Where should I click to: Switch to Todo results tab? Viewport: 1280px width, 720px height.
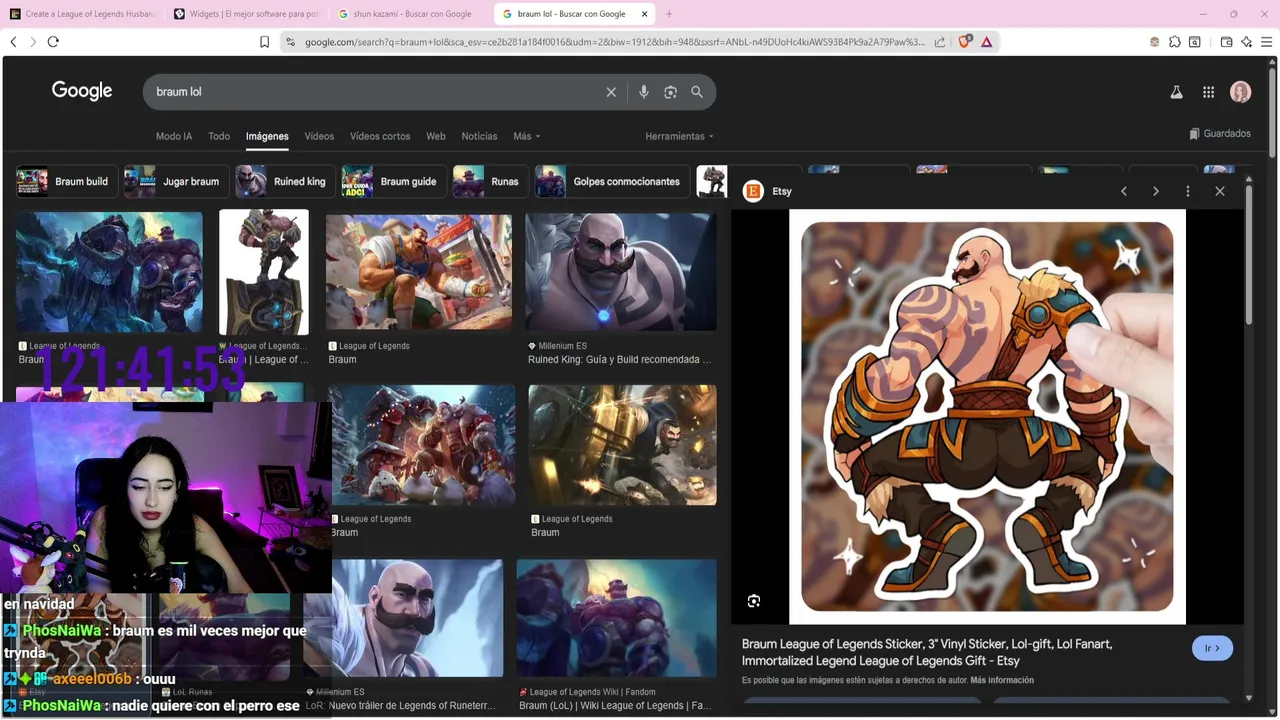219,136
